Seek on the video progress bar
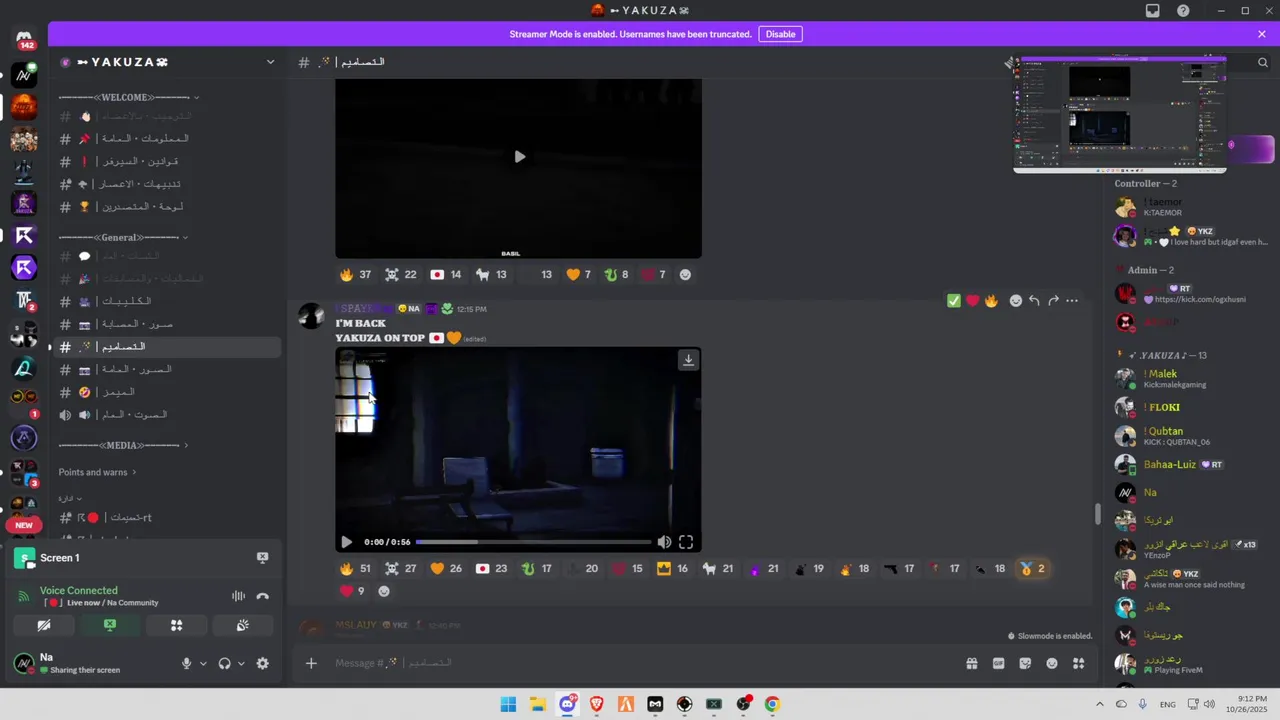1280x720 pixels. tap(533, 542)
